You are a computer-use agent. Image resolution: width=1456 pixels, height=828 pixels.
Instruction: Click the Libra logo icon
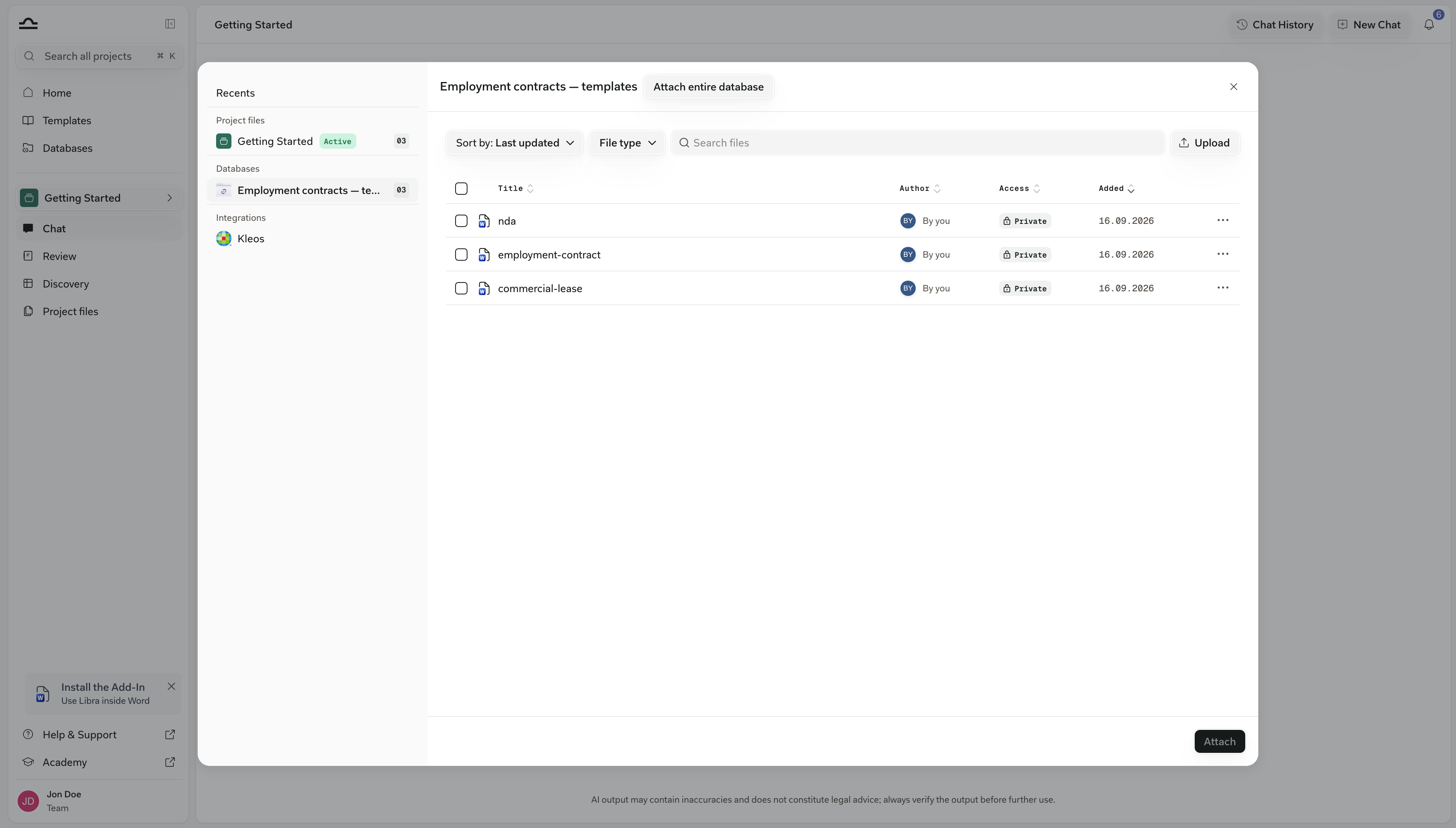pyautogui.click(x=28, y=23)
